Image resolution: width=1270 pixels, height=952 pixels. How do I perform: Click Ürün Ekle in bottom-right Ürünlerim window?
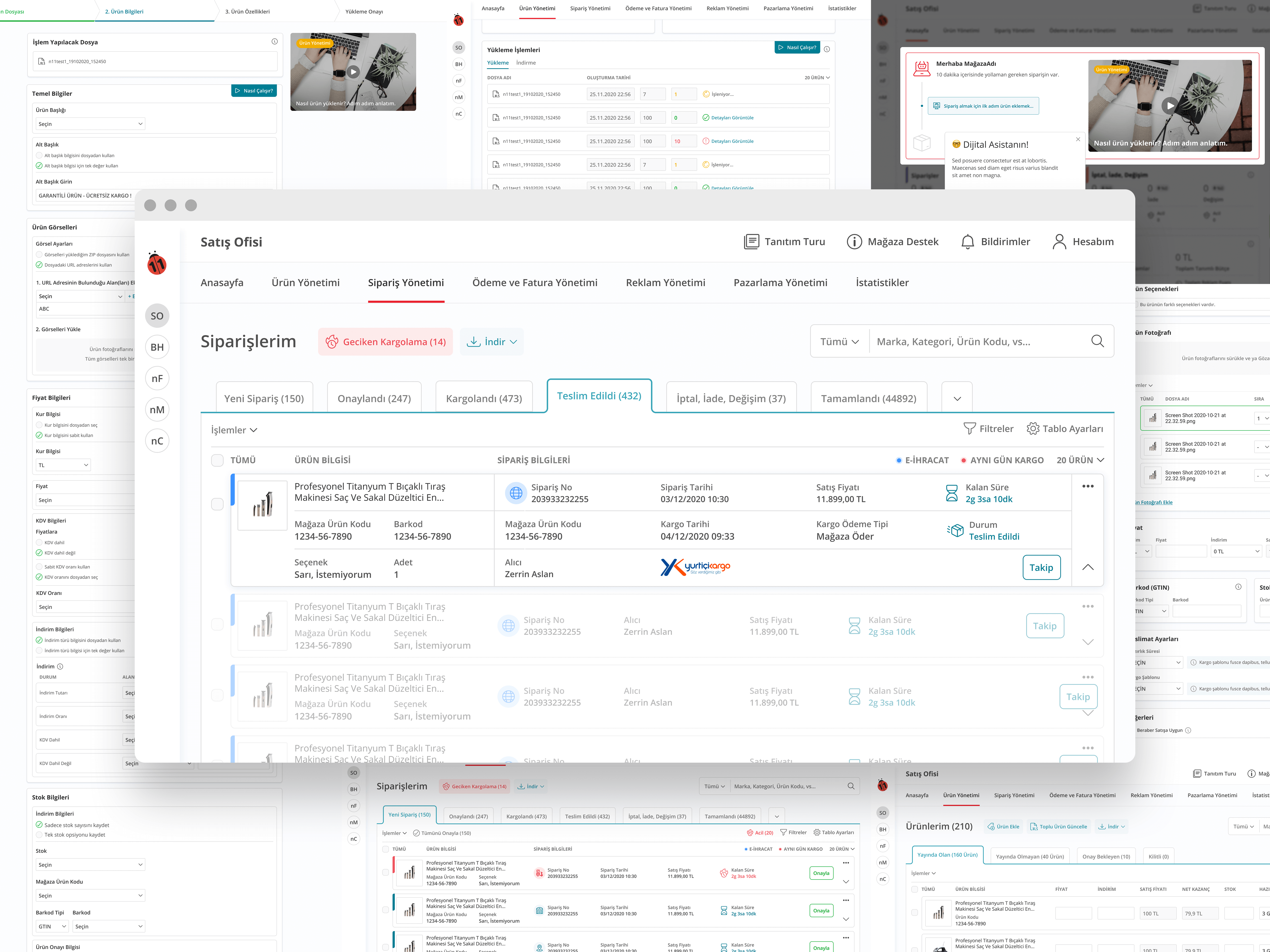click(x=1003, y=826)
